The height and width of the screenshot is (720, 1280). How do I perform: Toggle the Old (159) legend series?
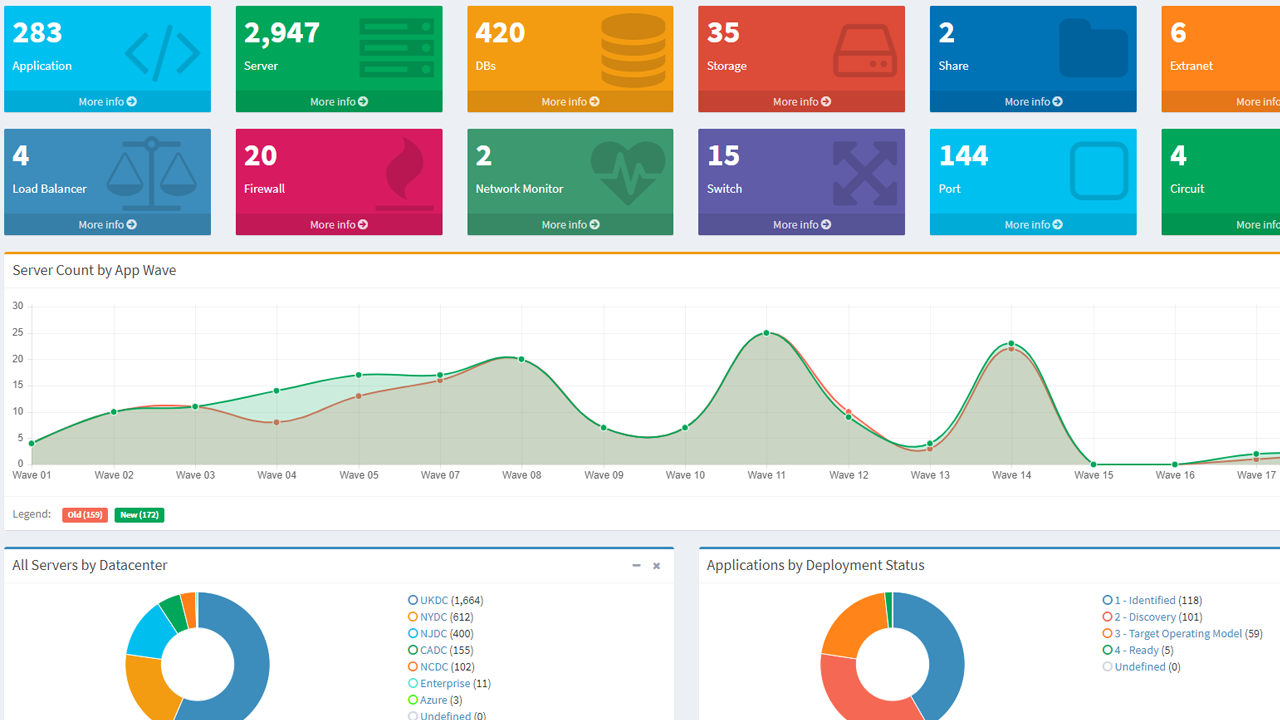[85, 515]
